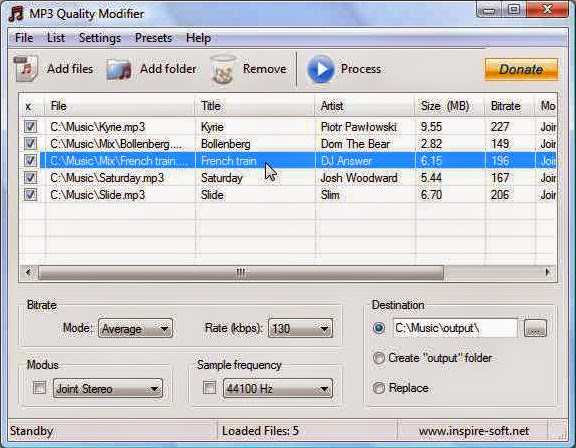
Task: Open the File menu
Action: click(x=24, y=38)
